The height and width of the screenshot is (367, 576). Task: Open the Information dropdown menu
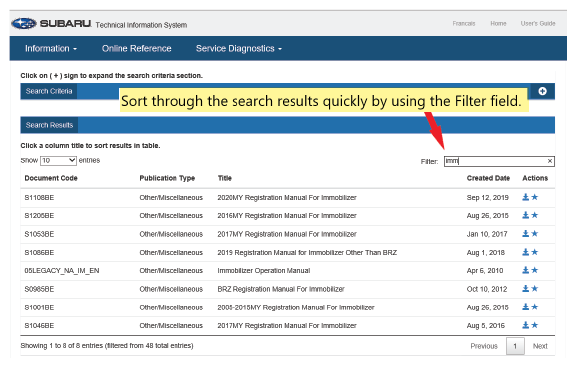click(x=51, y=48)
